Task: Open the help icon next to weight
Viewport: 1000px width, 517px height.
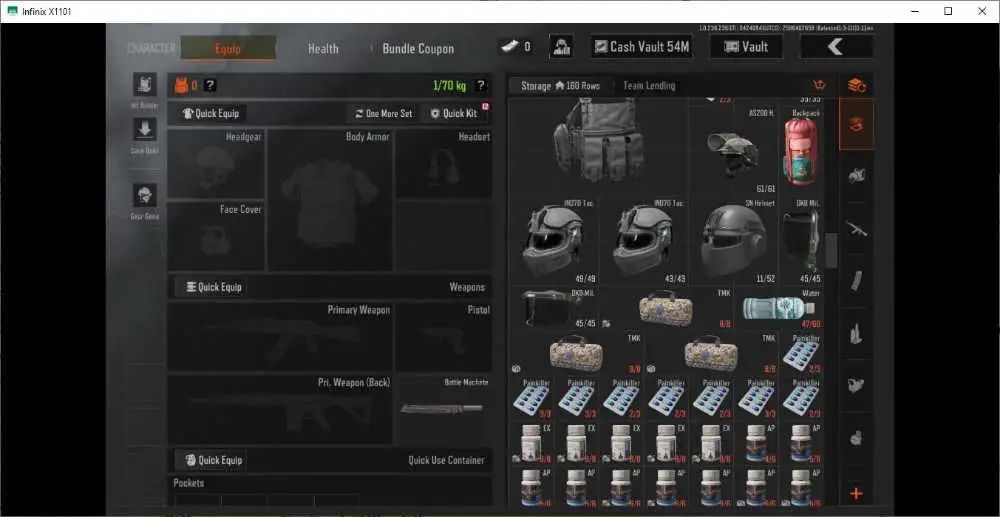Action: point(481,85)
